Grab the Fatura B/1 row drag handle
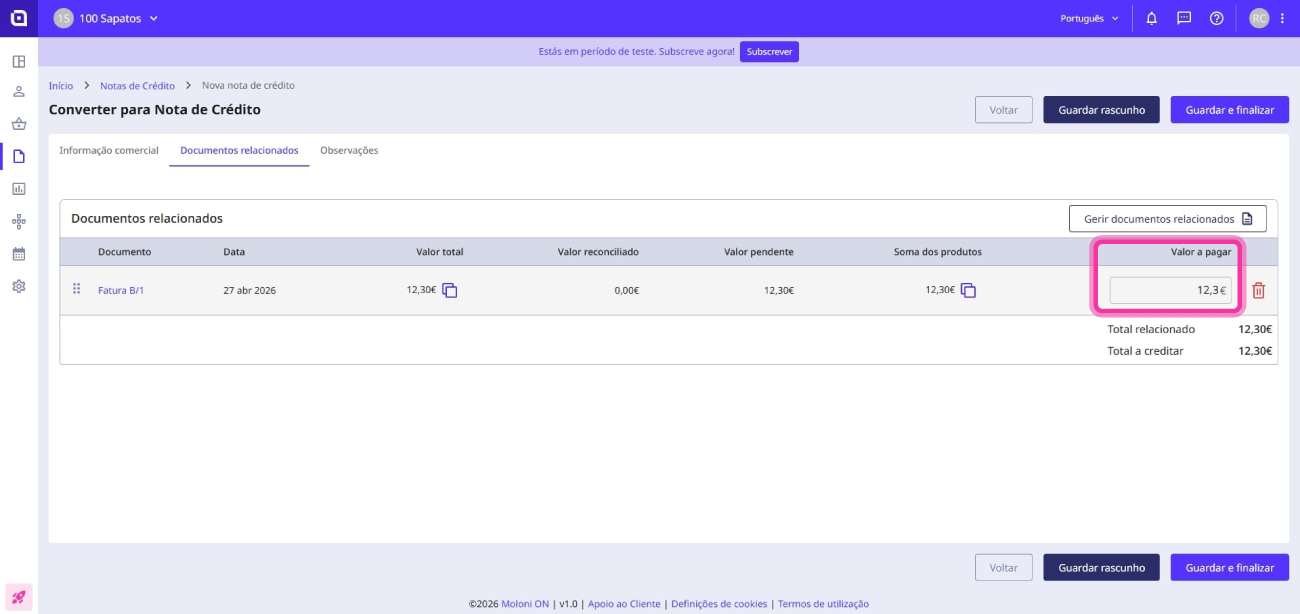Image resolution: width=1300 pixels, height=614 pixels. [76, 290]
